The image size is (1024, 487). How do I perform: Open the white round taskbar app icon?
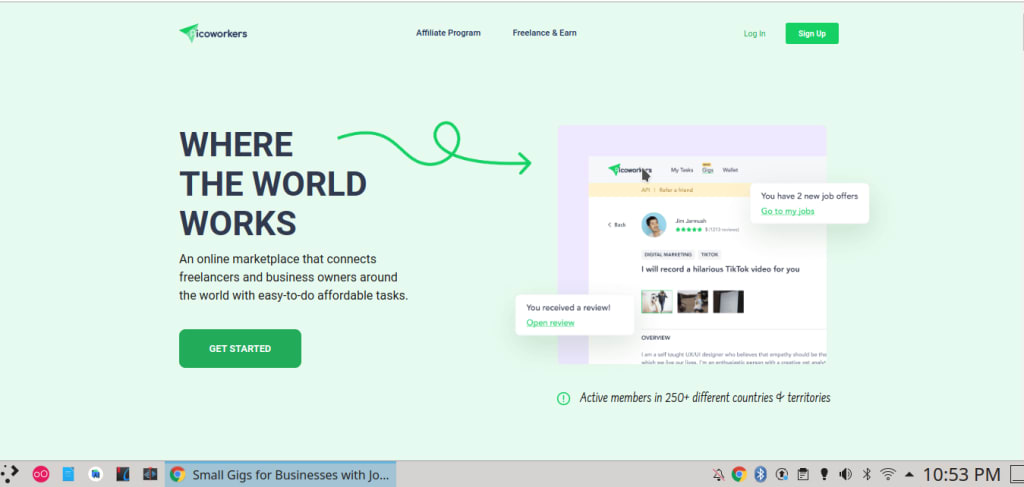[95, 474]
